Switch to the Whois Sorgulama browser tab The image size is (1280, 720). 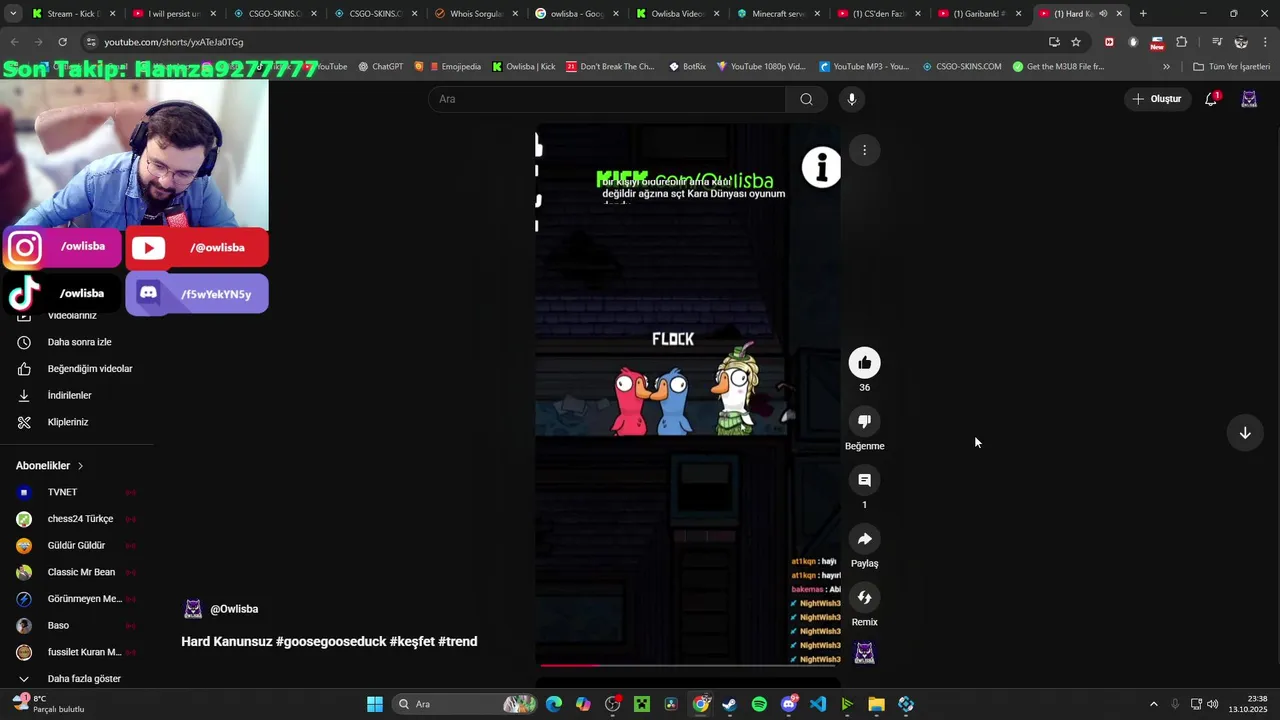pos(475,14)
